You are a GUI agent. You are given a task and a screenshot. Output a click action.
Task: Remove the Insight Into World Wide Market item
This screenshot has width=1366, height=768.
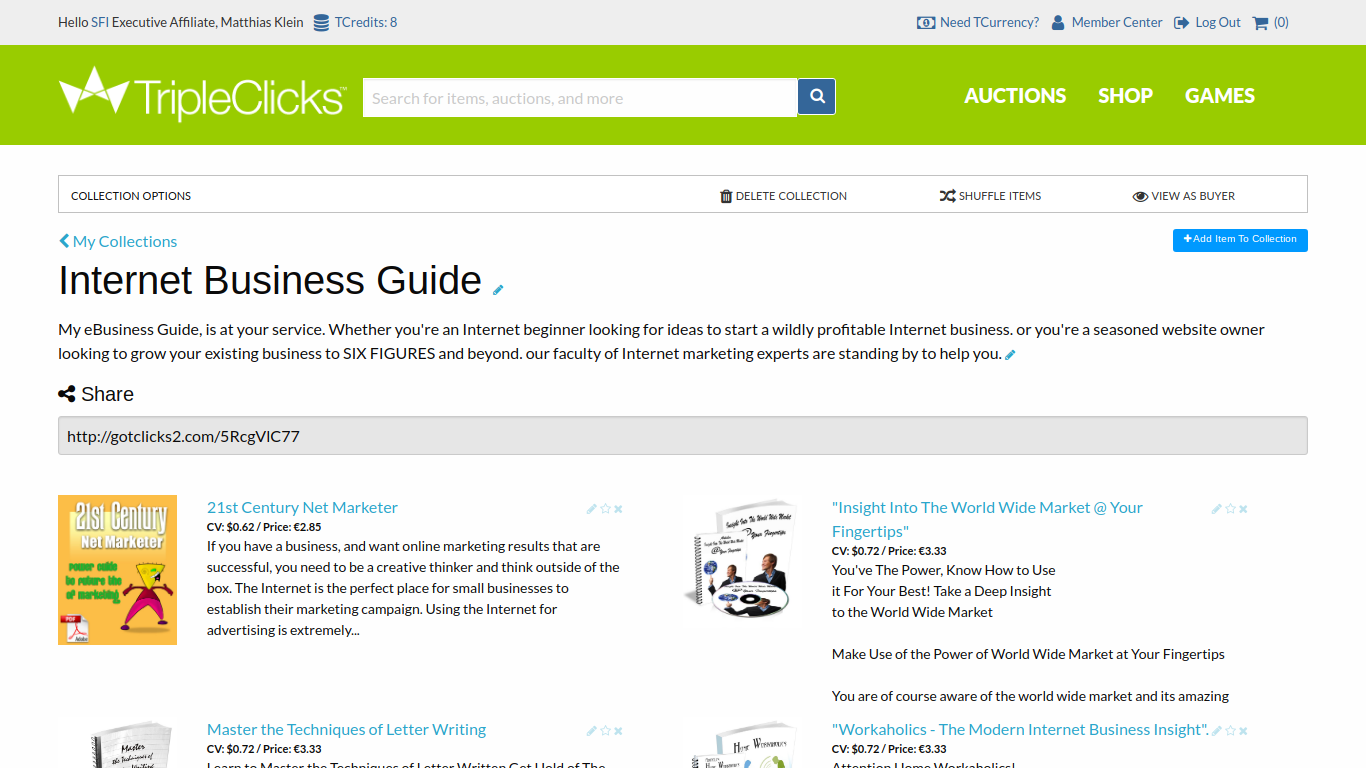[1243, 509]
